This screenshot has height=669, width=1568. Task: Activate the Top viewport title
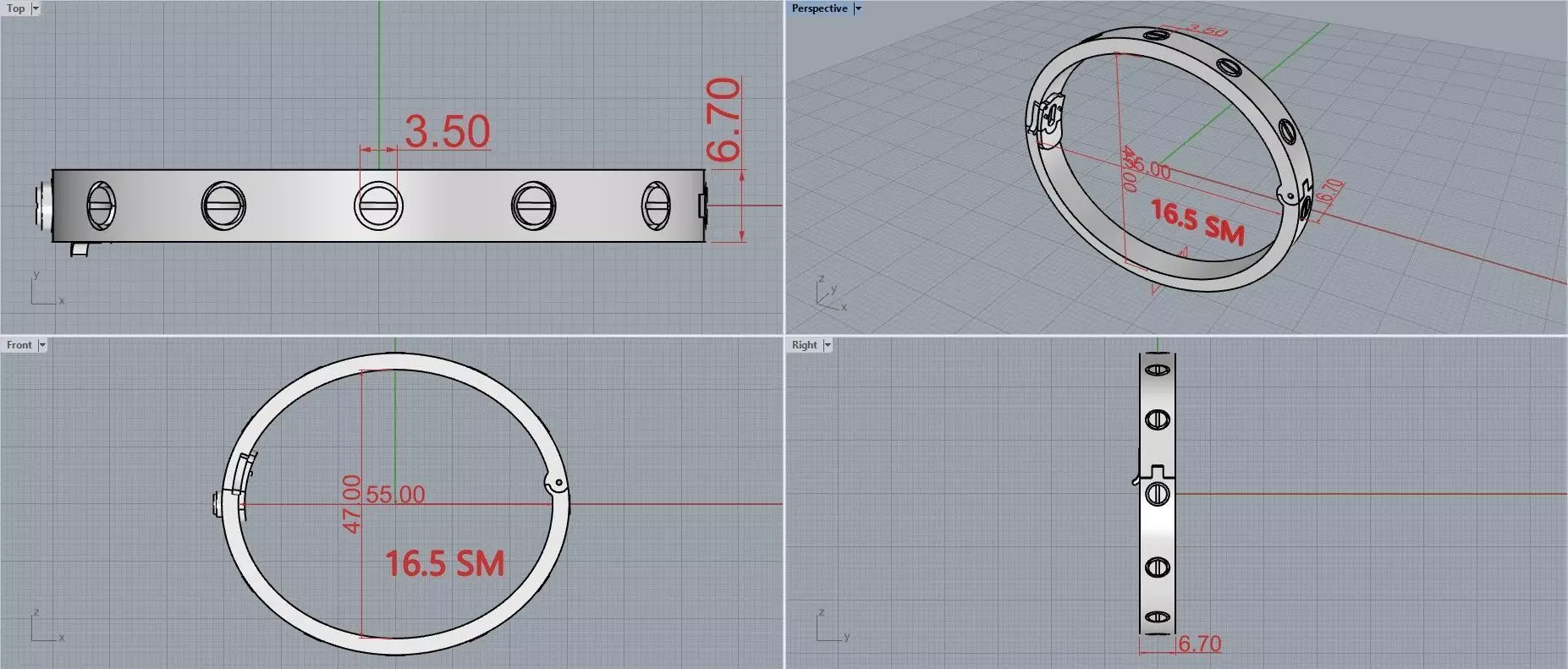point(16,8)
